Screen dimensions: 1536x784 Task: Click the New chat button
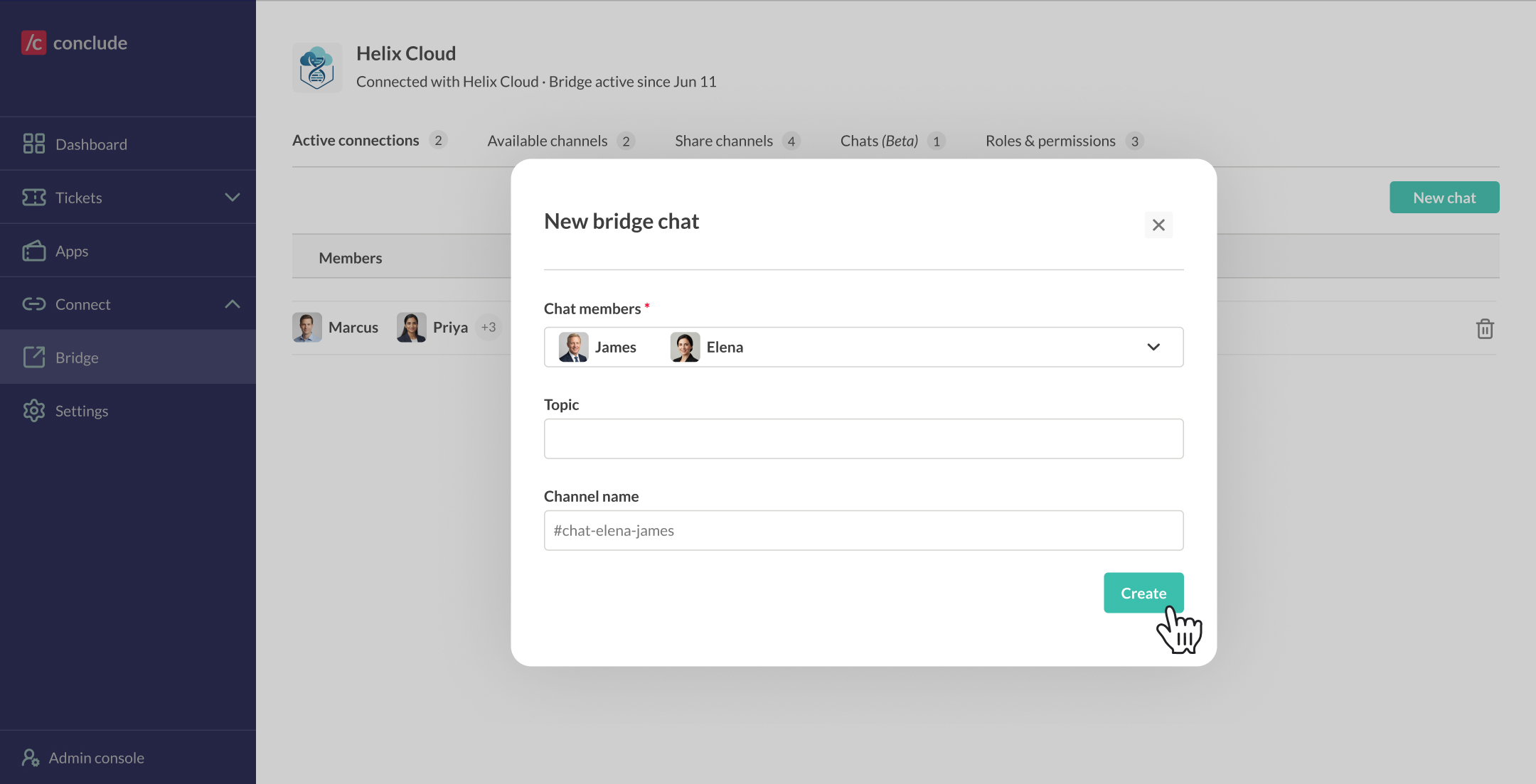click(1444, 198)
